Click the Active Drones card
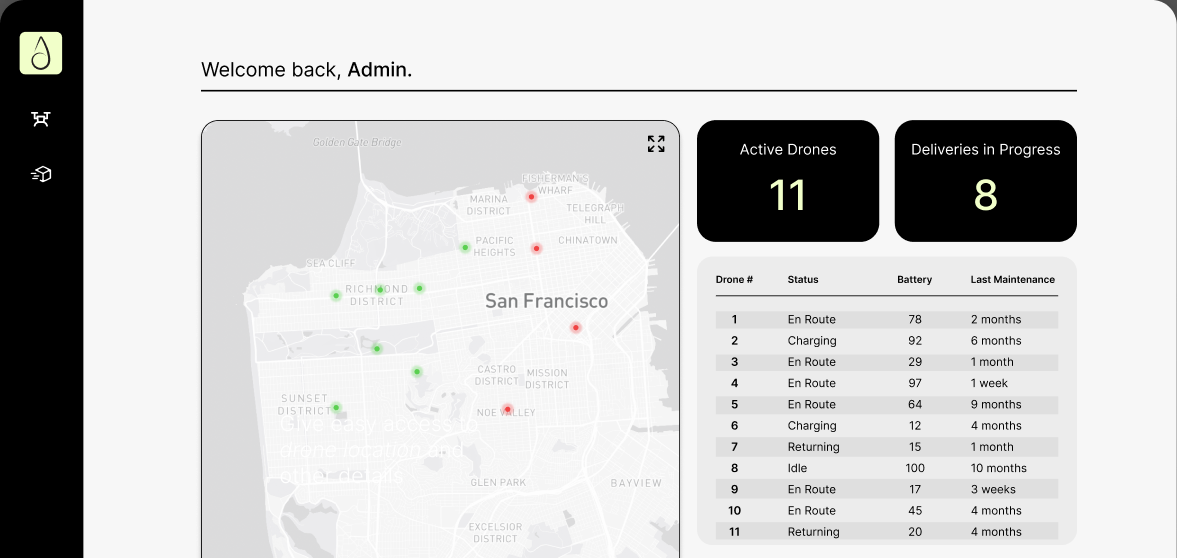Viewport: 1177px width, 558px height. [x=787, y=181]
